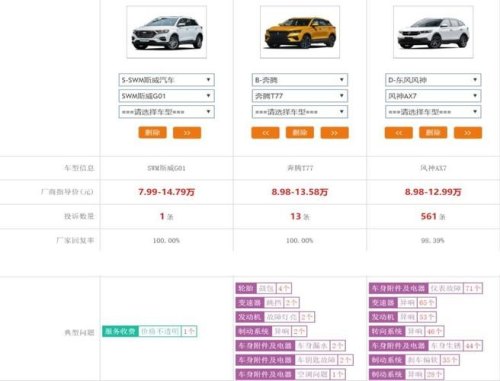Click the 厂商指导价(元) row label
The height and width of the screenshot is (381, 500).
[x=67, y=192]
